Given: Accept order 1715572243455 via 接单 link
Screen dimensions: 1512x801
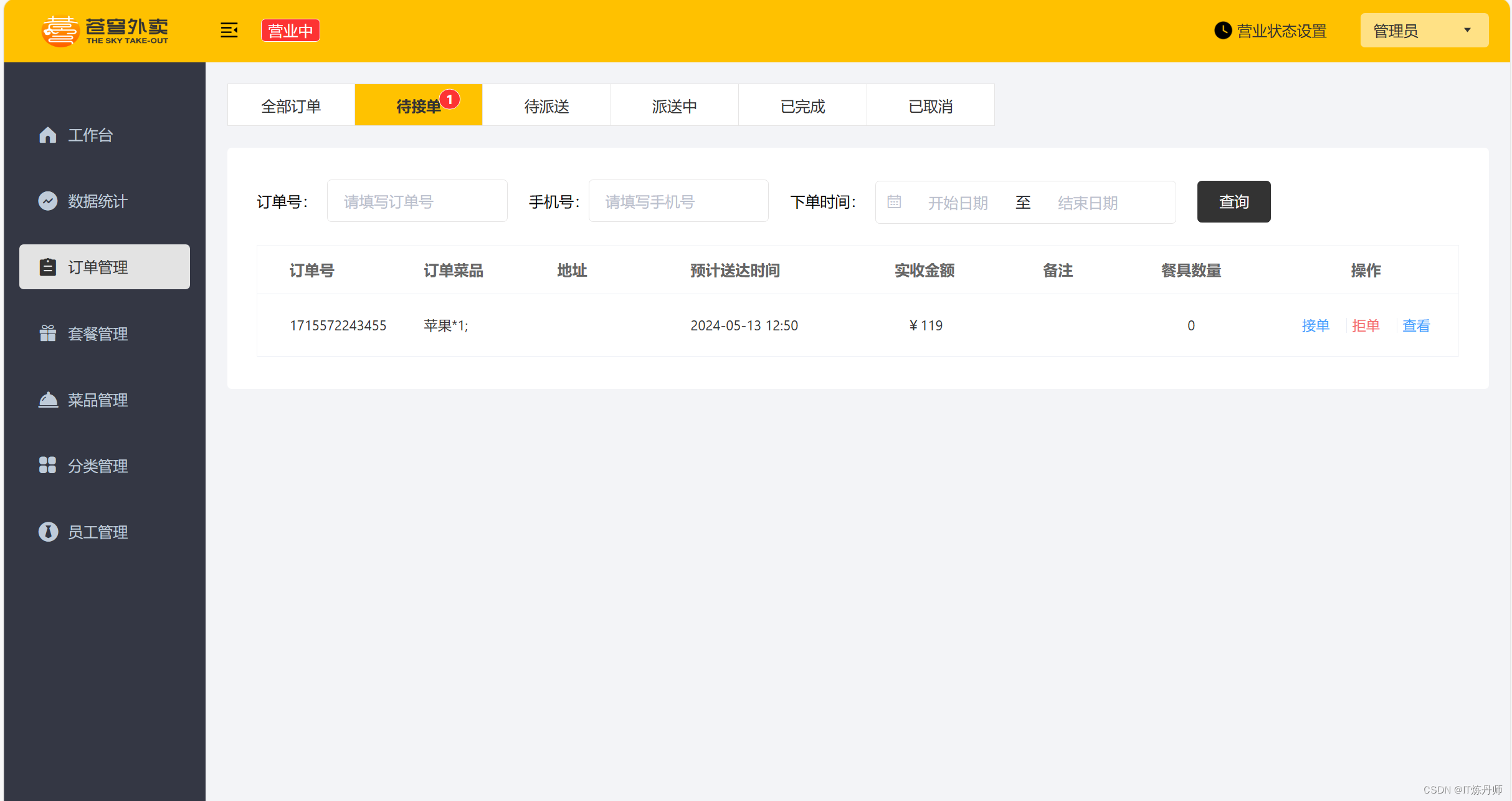Looking at the screenshot, I should [1315, 325].
